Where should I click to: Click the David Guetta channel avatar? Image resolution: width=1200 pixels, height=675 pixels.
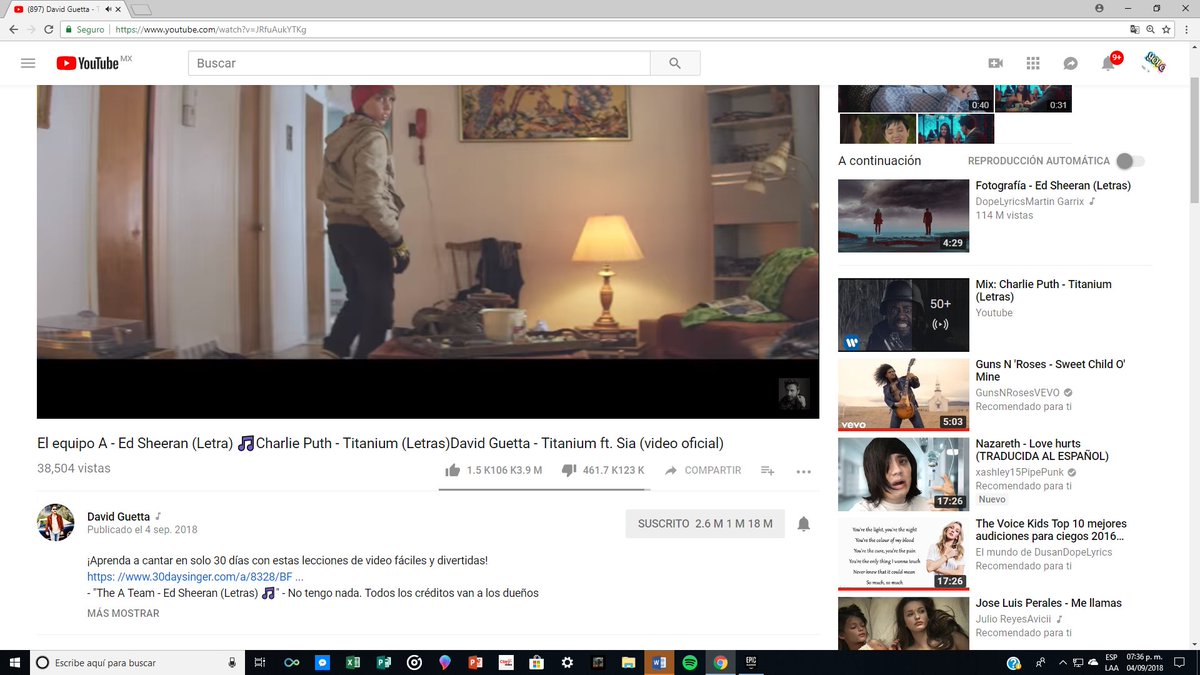coord(56,522)
